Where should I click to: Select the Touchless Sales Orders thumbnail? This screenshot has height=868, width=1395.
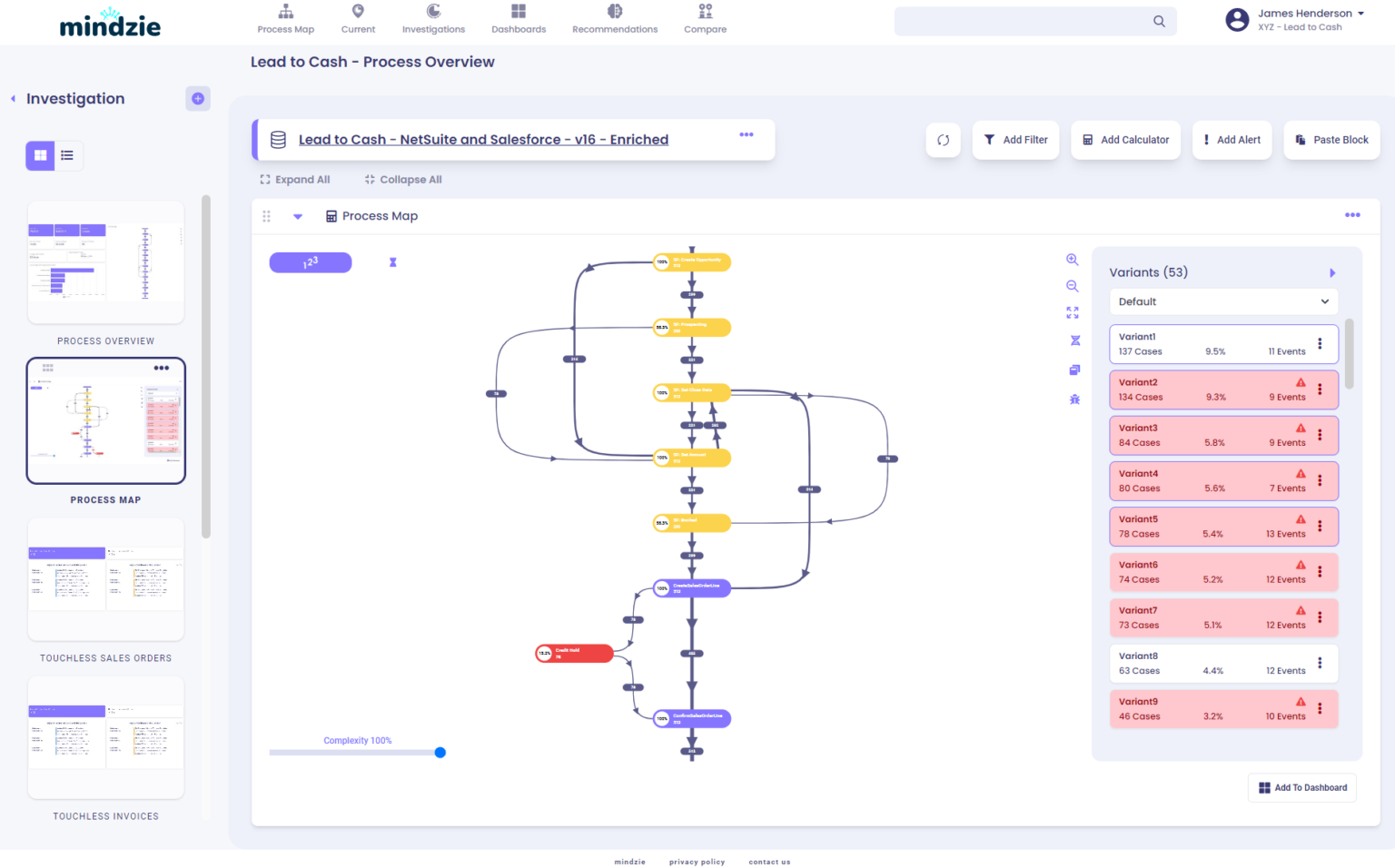coord(105,579)
